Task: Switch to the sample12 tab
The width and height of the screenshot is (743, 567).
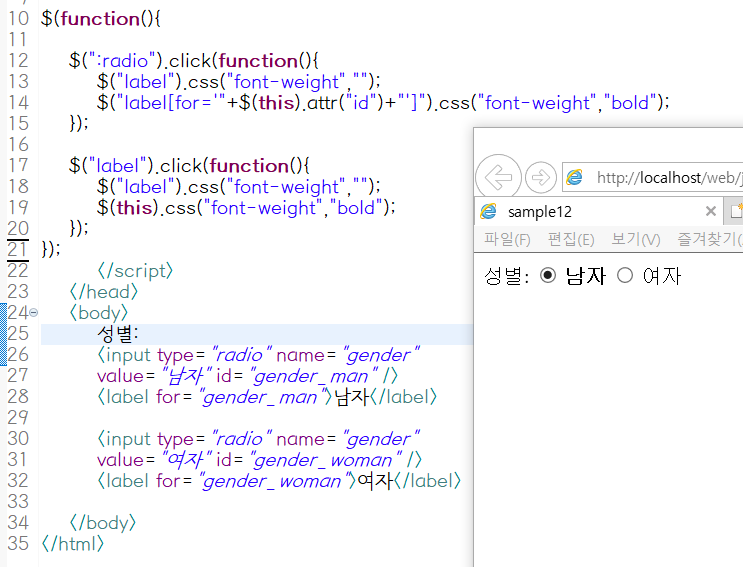Action: tap(598, 211)
